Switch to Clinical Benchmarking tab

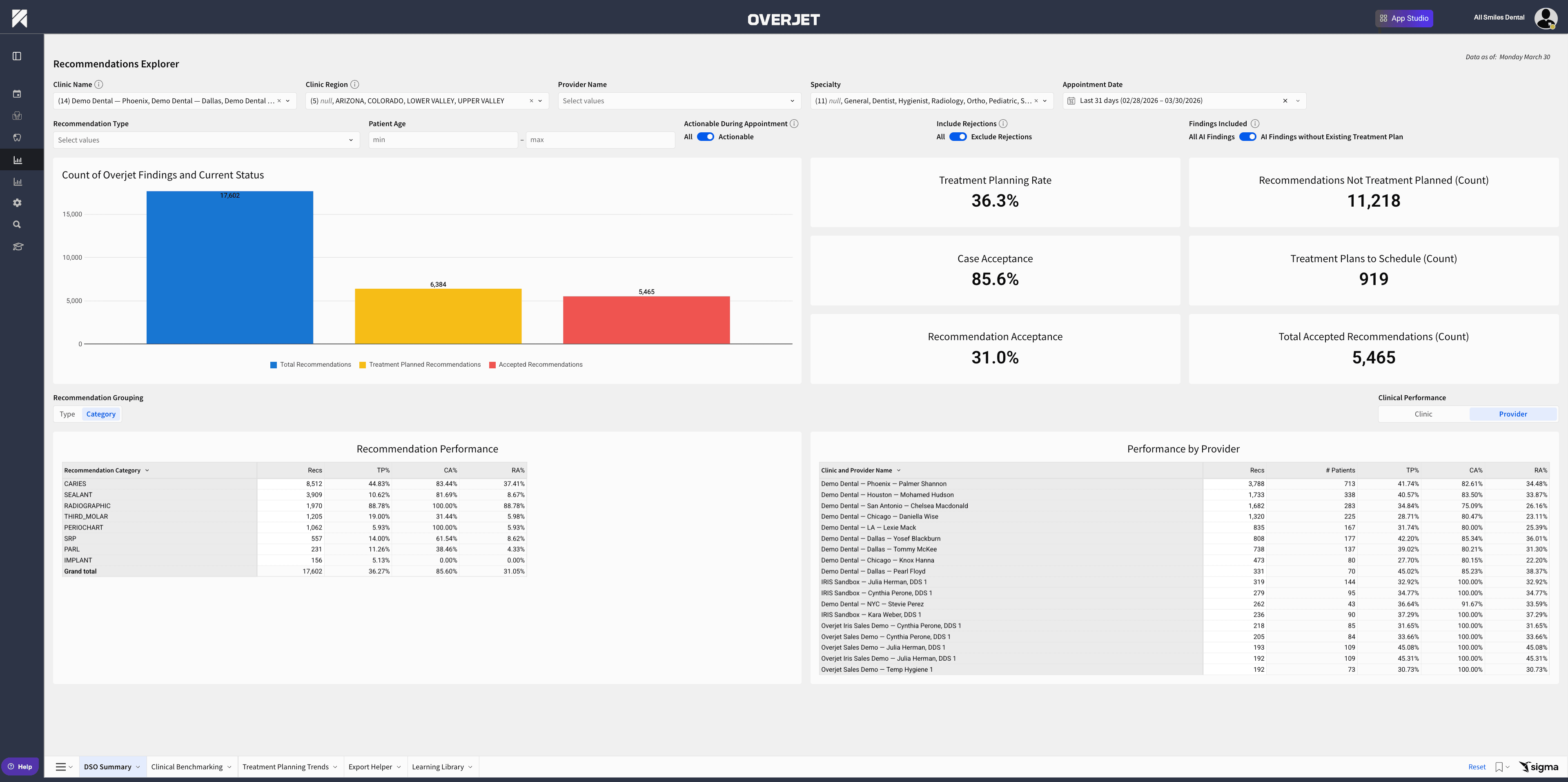[187, 767]
